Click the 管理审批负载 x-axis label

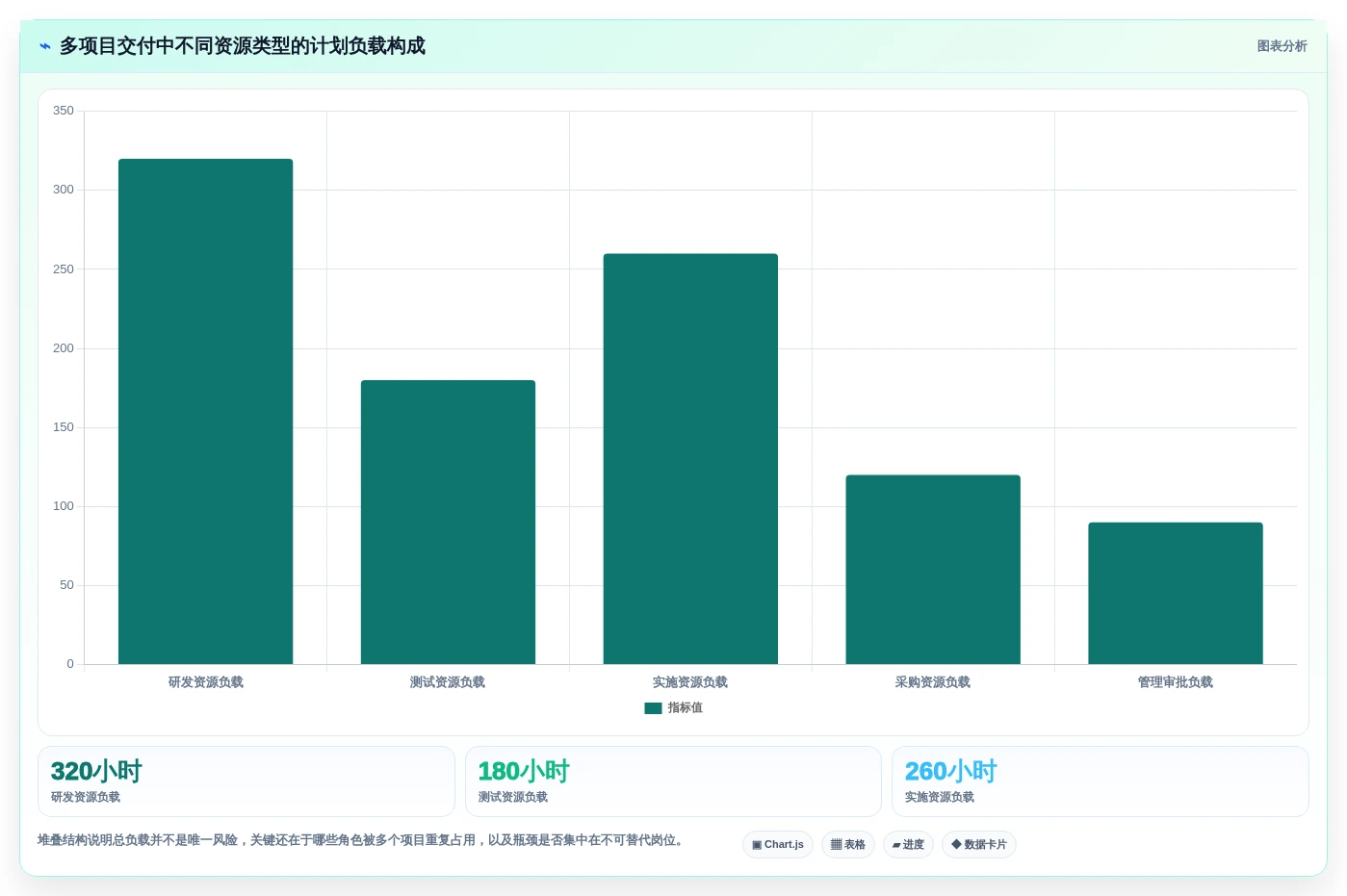(x=1176, y=682)
